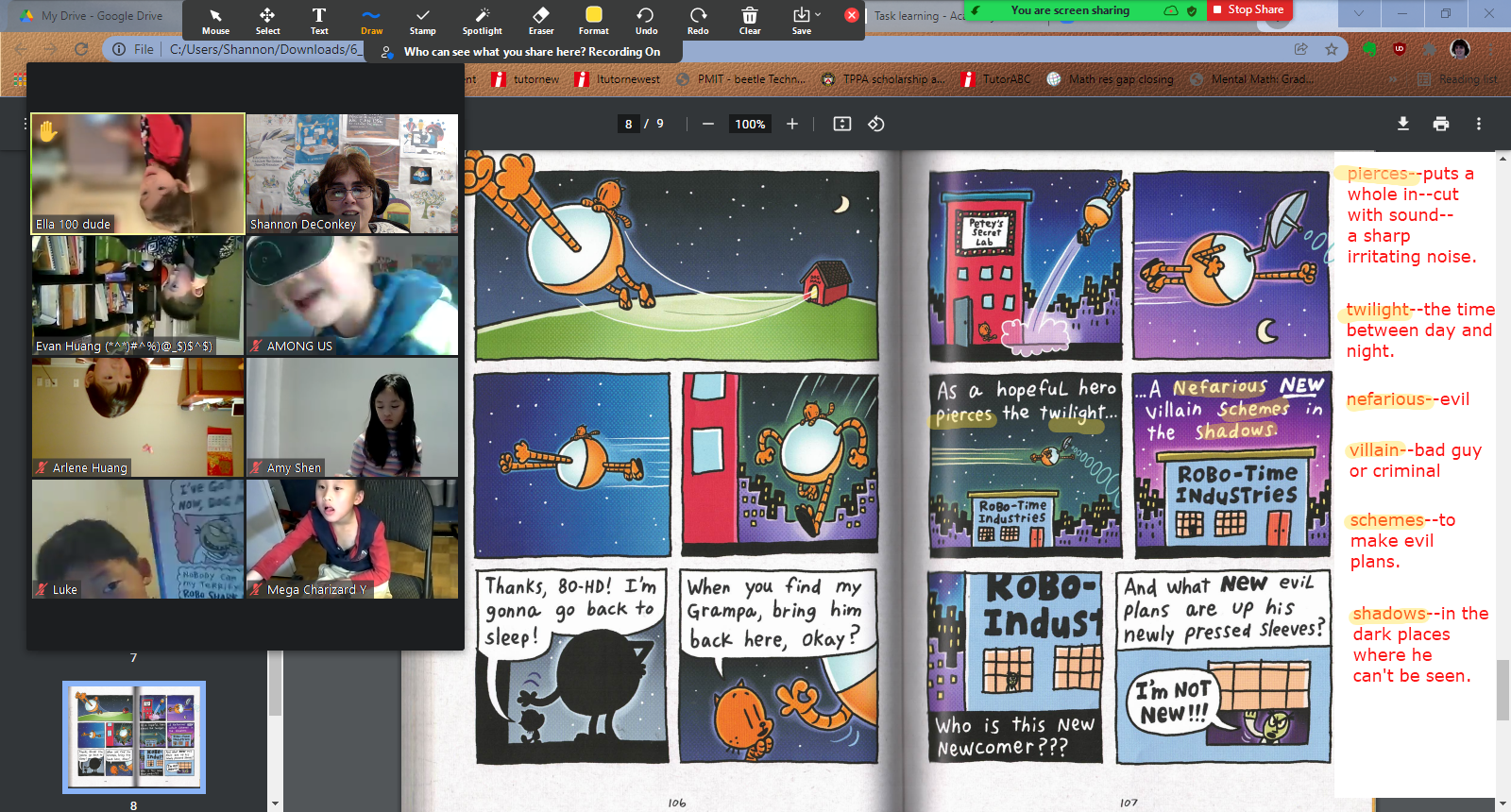Click the 'You are screen sharing' indicator
This screenshot has width=1511, height=812.
pos(1070,10)
